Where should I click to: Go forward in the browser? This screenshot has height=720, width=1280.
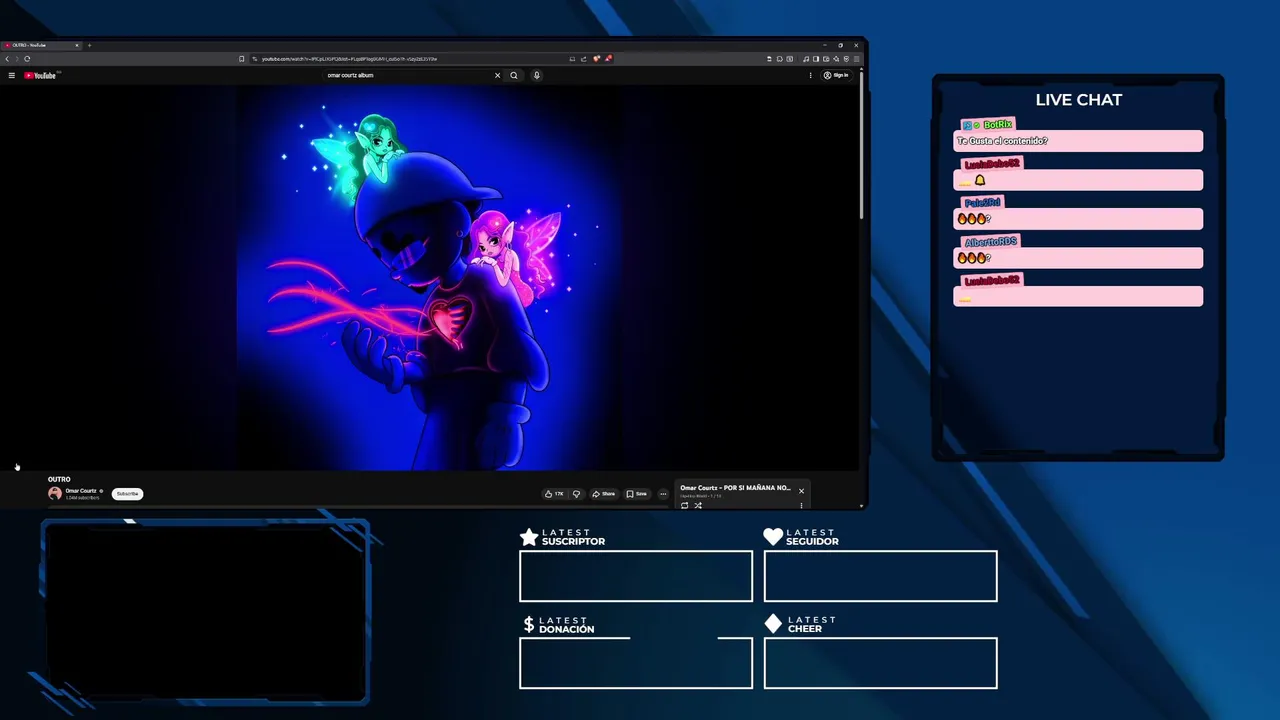pos(17,59)
